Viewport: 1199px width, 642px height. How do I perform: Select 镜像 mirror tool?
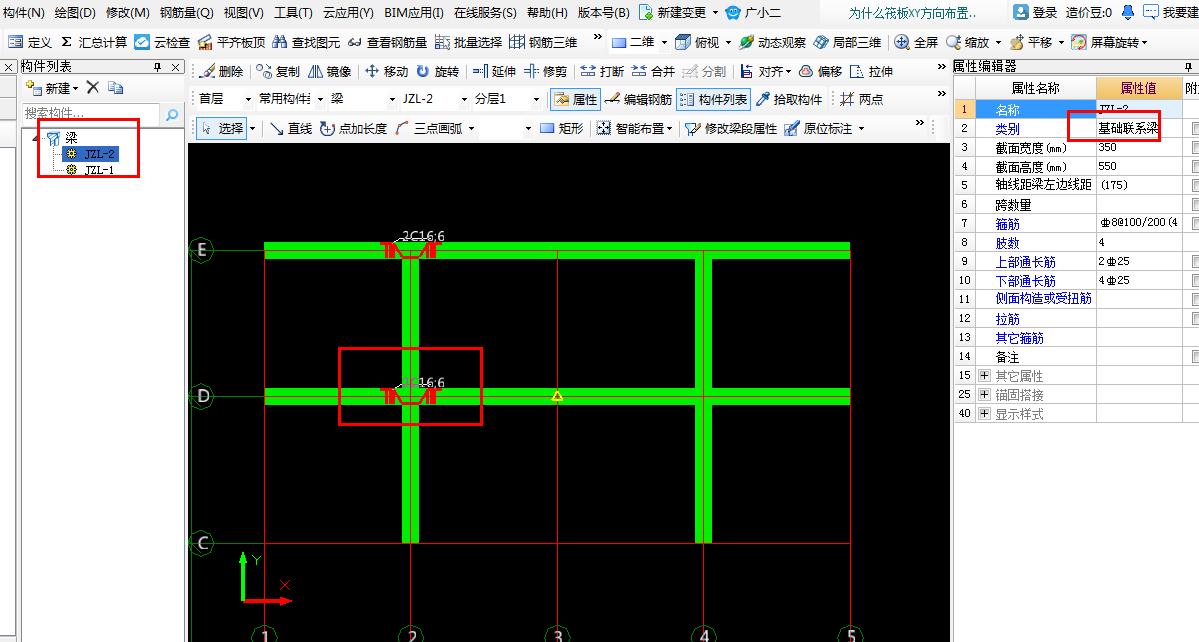330,71
